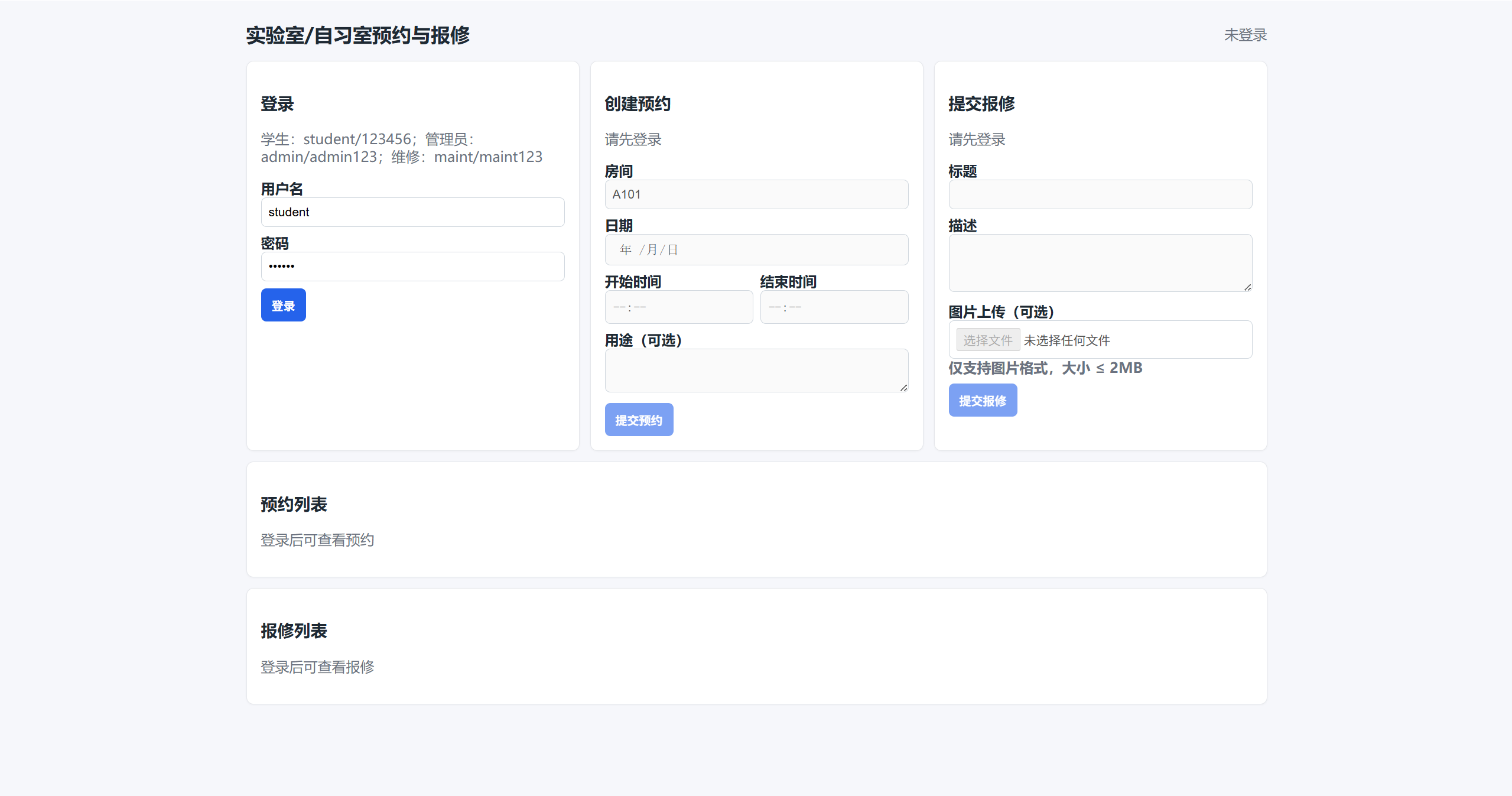Screen dimensions: 1512x796
Task: Click the 描述 description text area
Action: click(1100, 262)
